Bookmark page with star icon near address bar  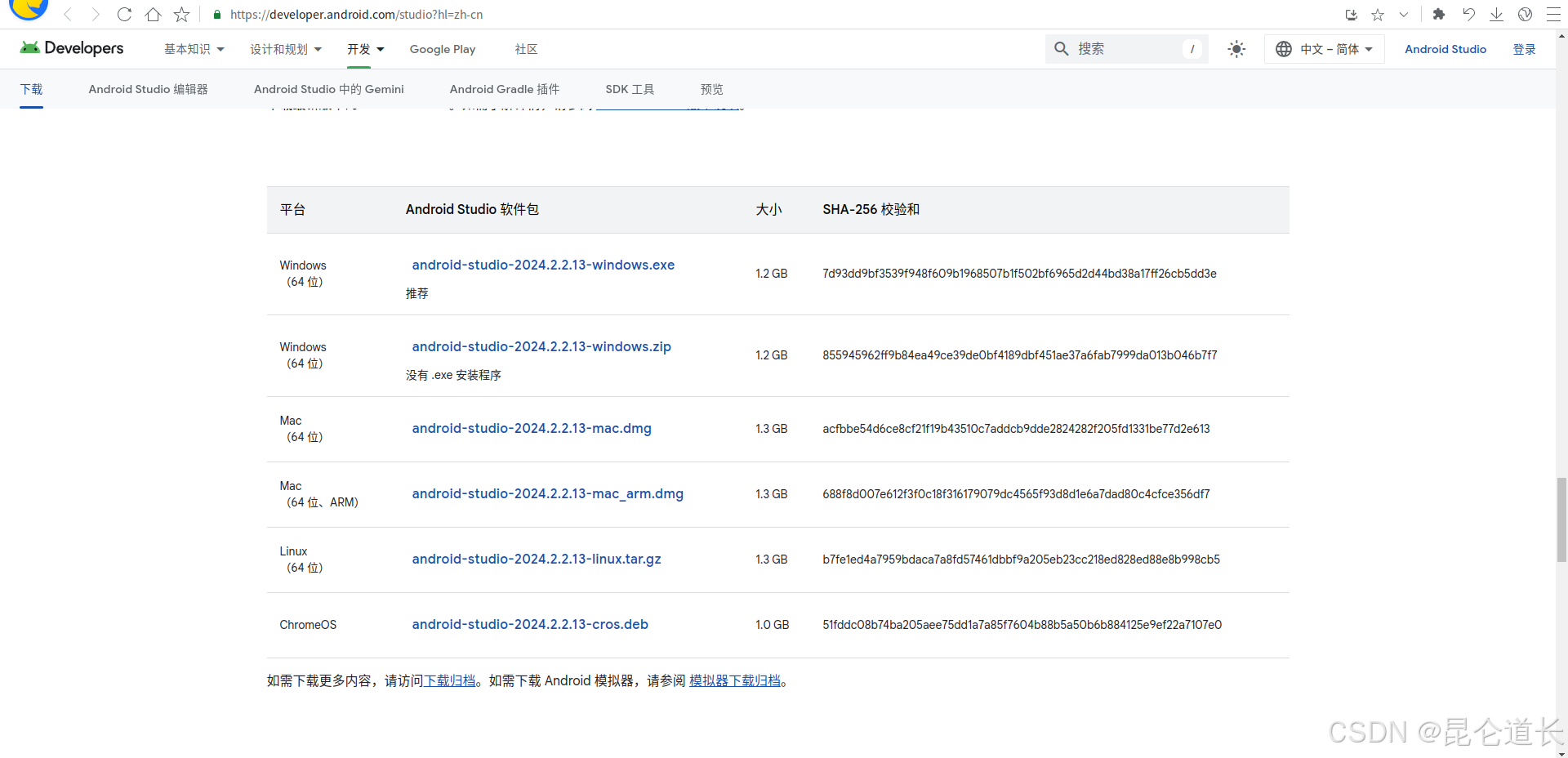[181, 15]
